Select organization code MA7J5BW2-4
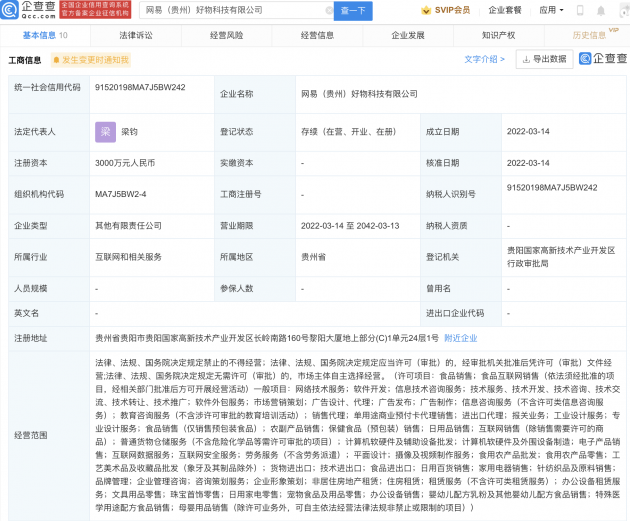Image resolution: width=630 pixels, height=521 pixels. pyautogui.click(x=121, y=194)
